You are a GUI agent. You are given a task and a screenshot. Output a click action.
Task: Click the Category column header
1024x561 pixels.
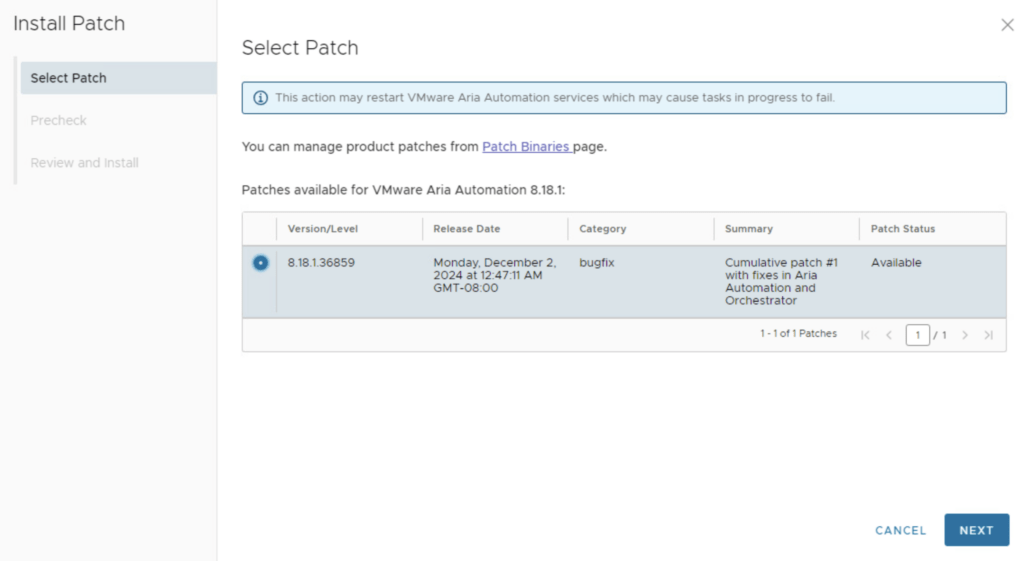(x=602, y=229)
